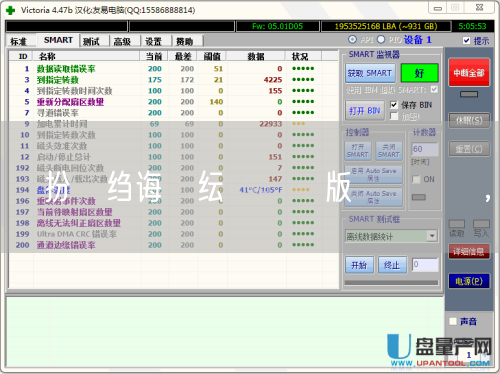500x374 pixels.
Task: Click the gray indicator under 中断全部
Action: click(469, 94)
